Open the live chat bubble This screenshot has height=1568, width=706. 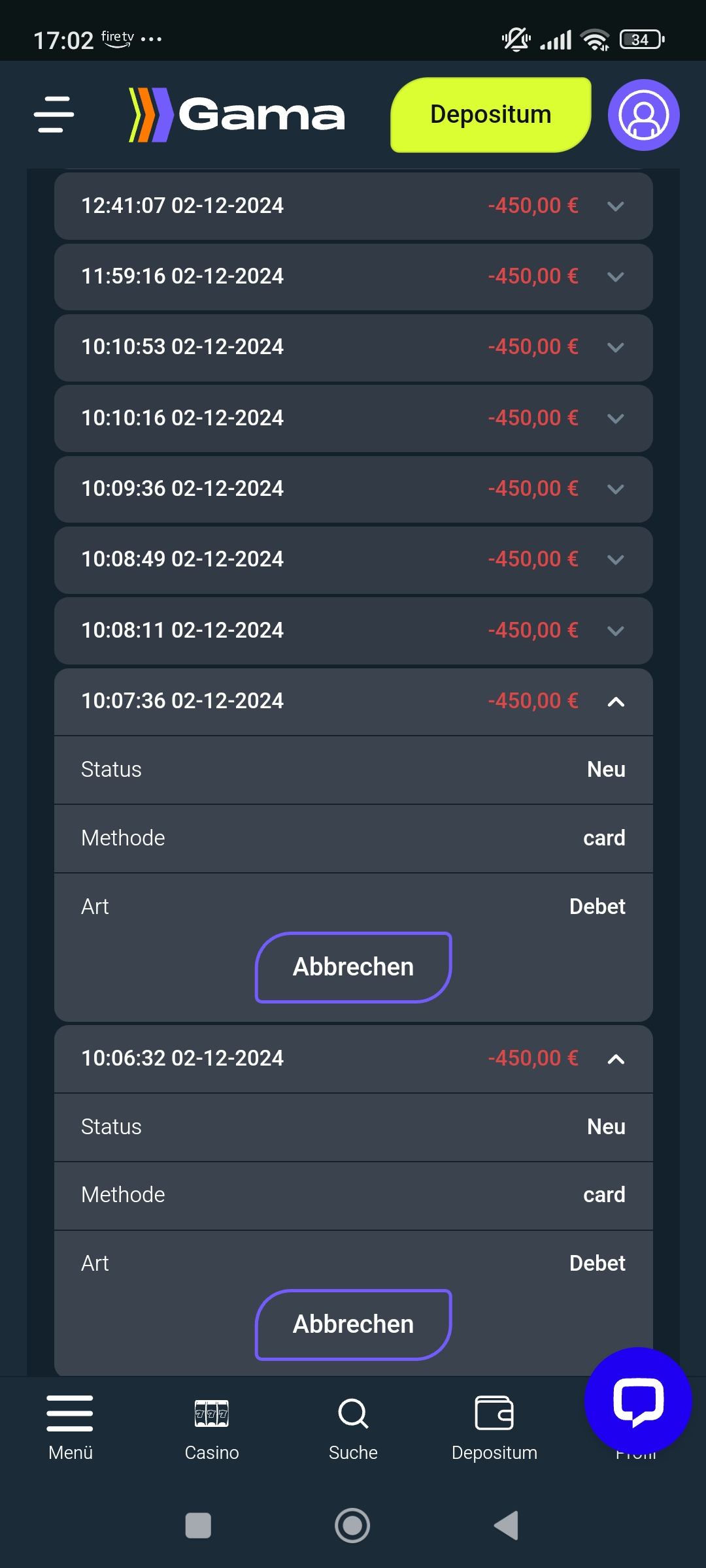637,1400
